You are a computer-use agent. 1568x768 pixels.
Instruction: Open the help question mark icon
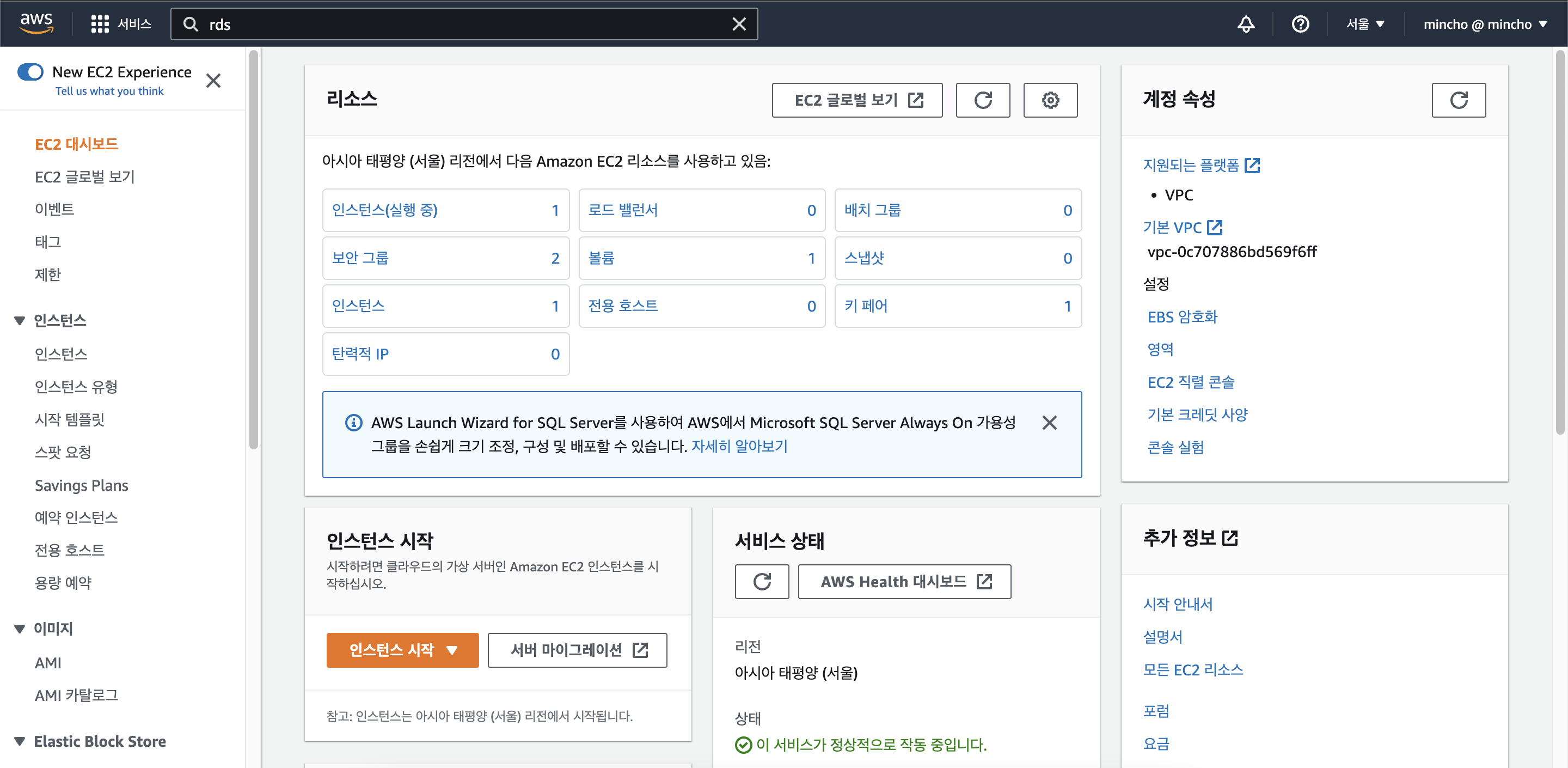click(1300, 24)
